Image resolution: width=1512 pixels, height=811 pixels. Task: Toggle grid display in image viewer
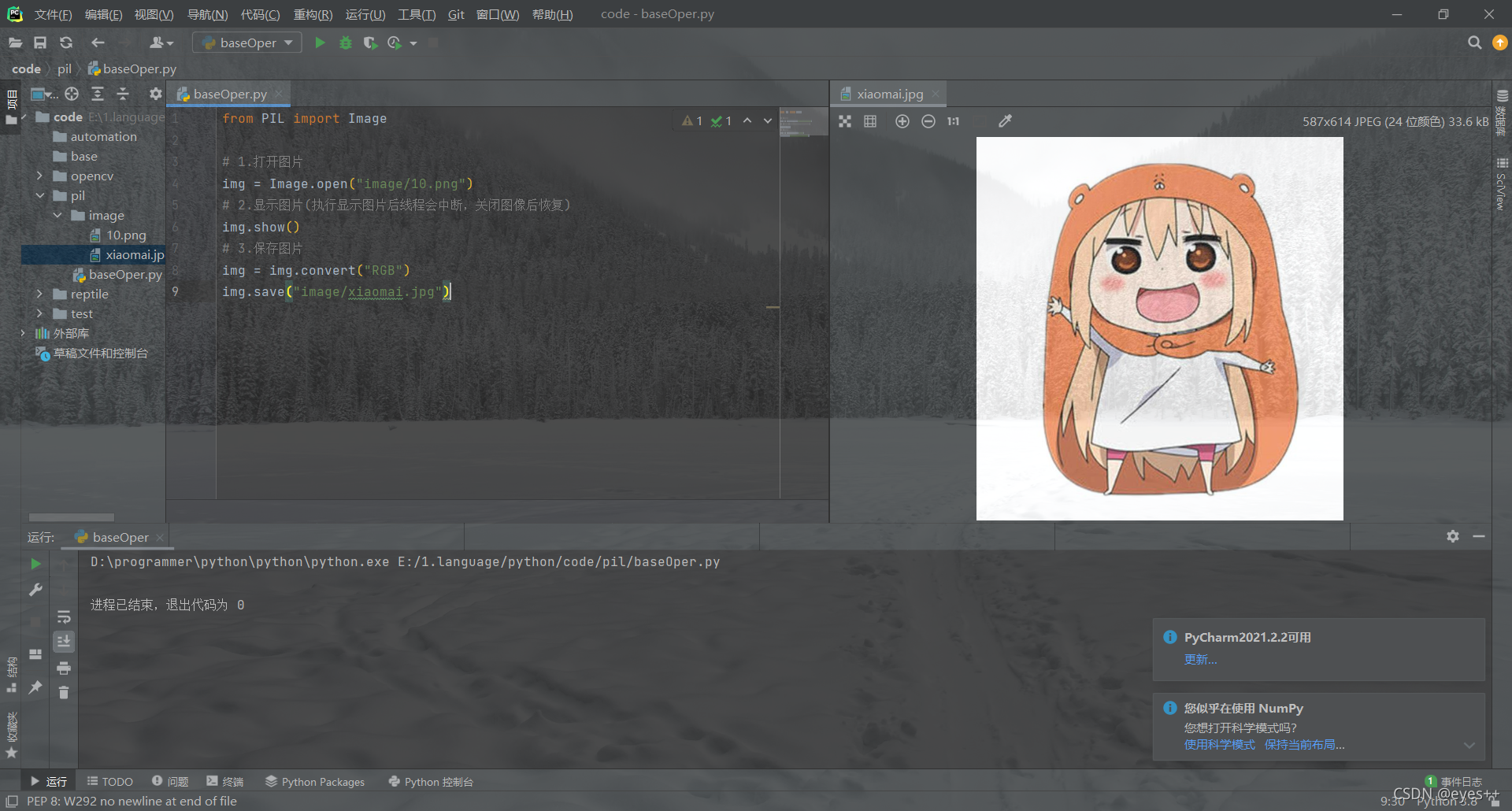point(870,121)
